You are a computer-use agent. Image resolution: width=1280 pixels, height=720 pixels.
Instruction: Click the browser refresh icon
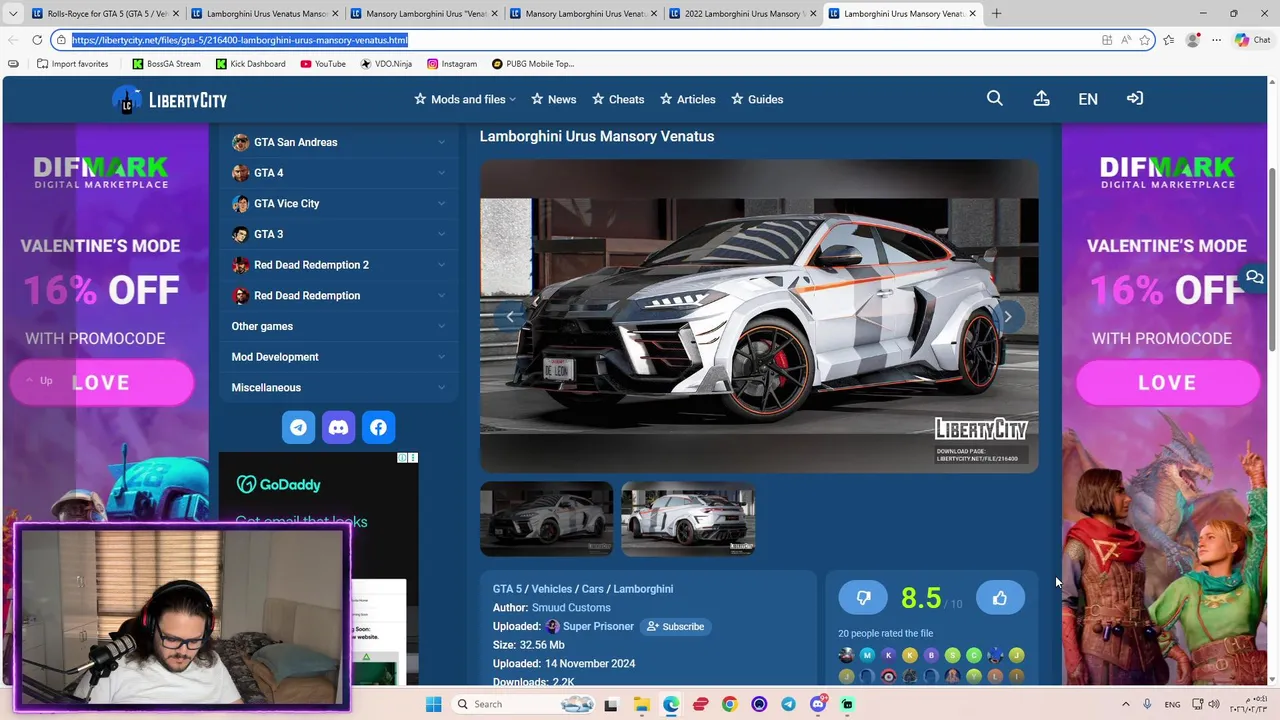[37, 40]
